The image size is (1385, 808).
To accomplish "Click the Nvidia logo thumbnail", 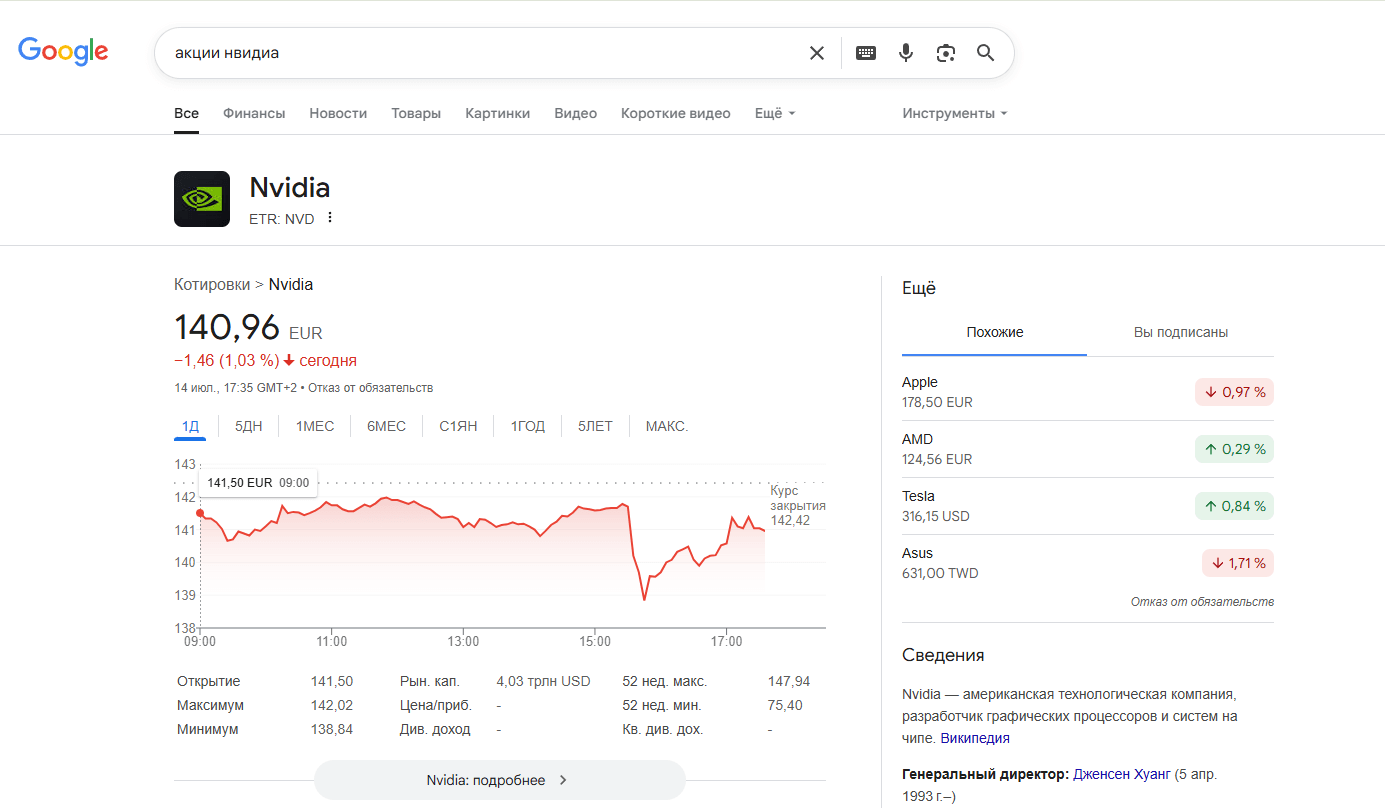I will [x=202, y=199].
